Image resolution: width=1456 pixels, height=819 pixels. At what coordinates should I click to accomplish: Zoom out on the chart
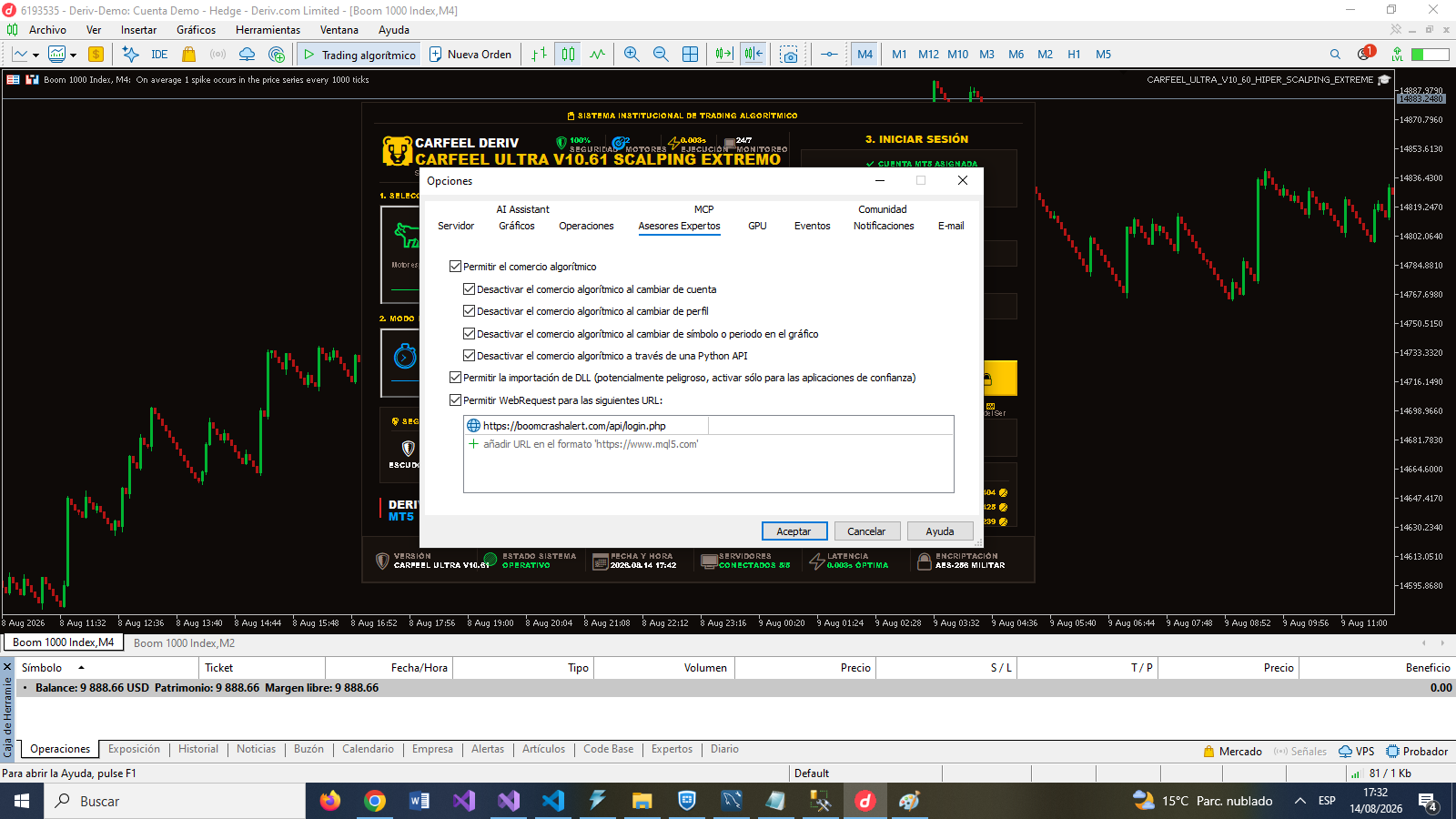tap(661, 55)
